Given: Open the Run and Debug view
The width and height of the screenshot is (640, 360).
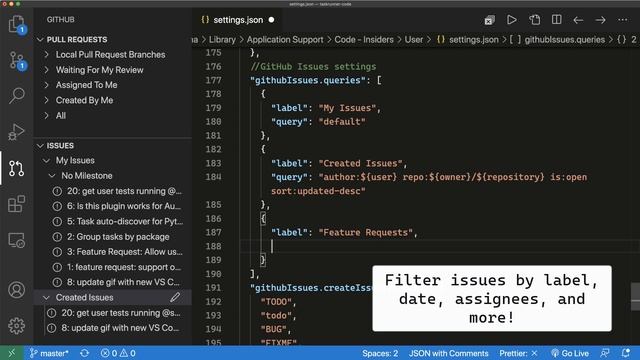Looking at the screenshot, I should click(x=16, y=132).
